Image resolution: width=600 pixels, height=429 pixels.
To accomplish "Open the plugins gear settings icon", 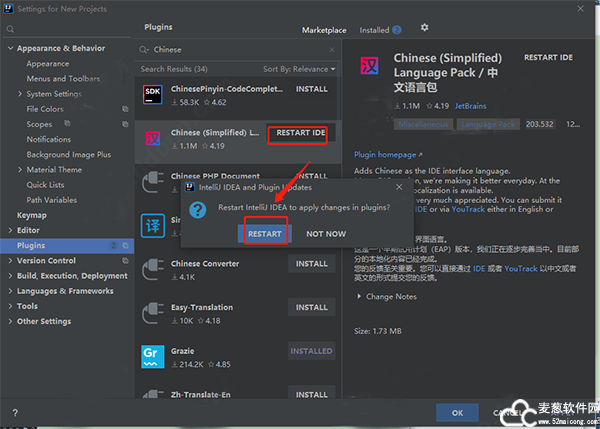I will click(x=424, y=28).
